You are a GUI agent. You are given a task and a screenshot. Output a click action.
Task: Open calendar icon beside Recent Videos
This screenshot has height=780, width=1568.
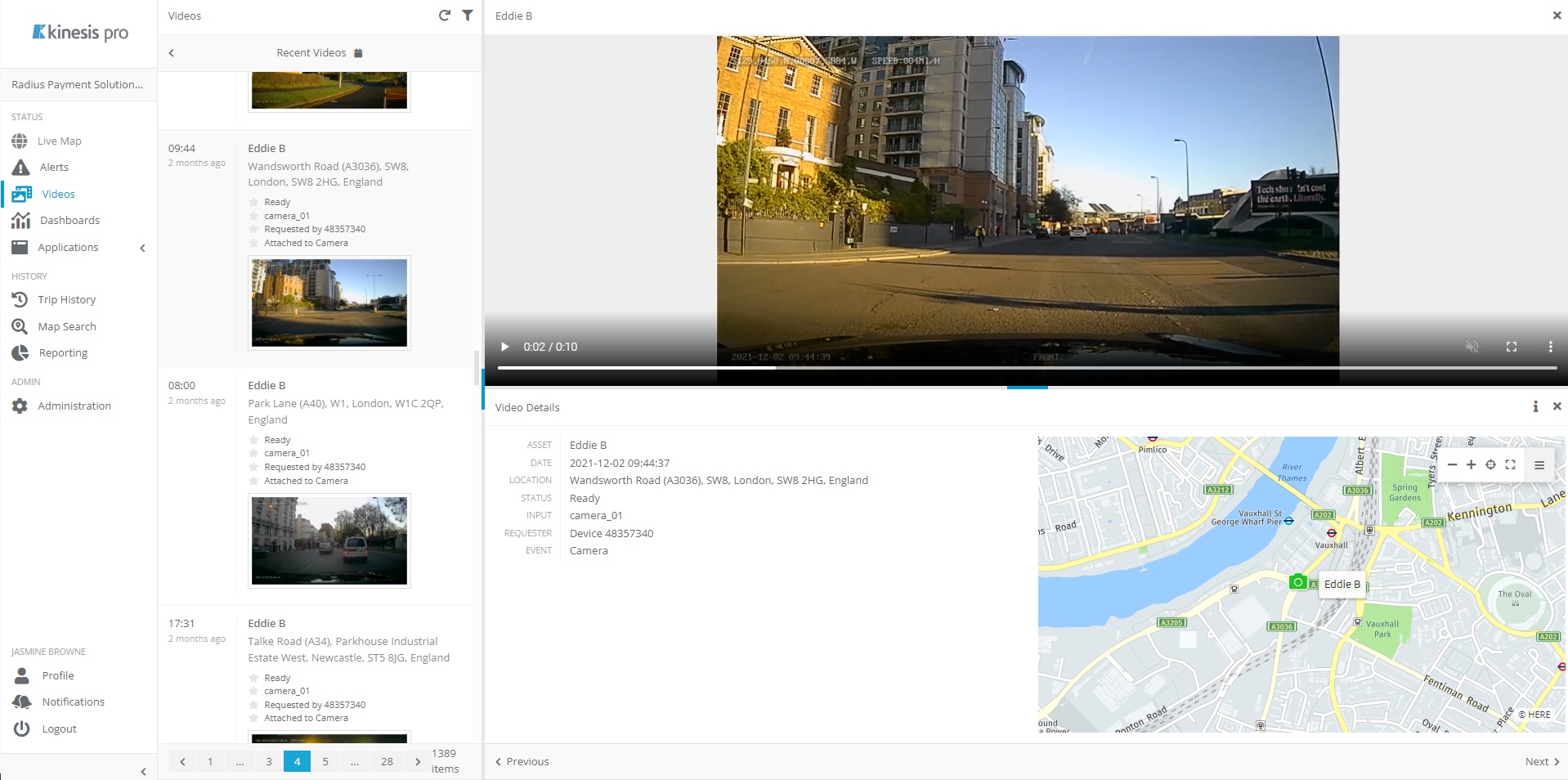358,53
